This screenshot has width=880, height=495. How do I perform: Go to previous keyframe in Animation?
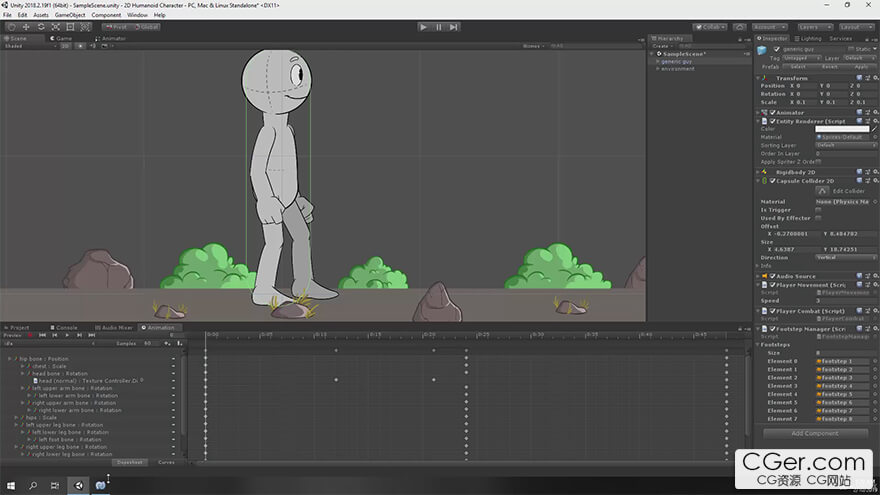click(54, 335)
